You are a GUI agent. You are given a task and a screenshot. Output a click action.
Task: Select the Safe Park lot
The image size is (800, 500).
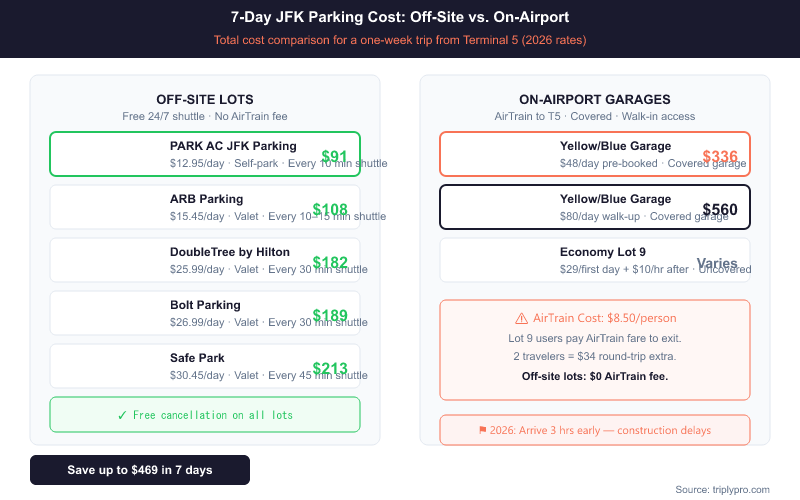[x=204, y=366]
